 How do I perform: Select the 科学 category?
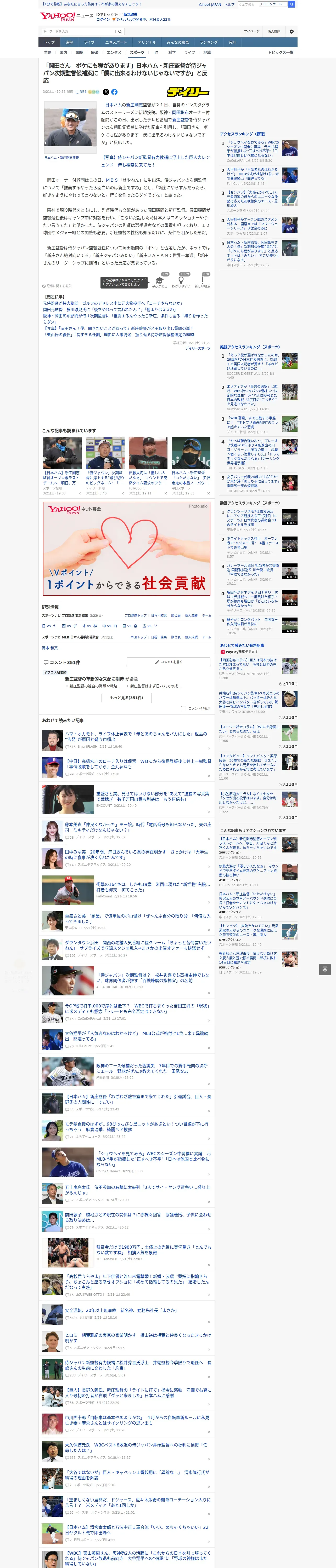[172, 52]
